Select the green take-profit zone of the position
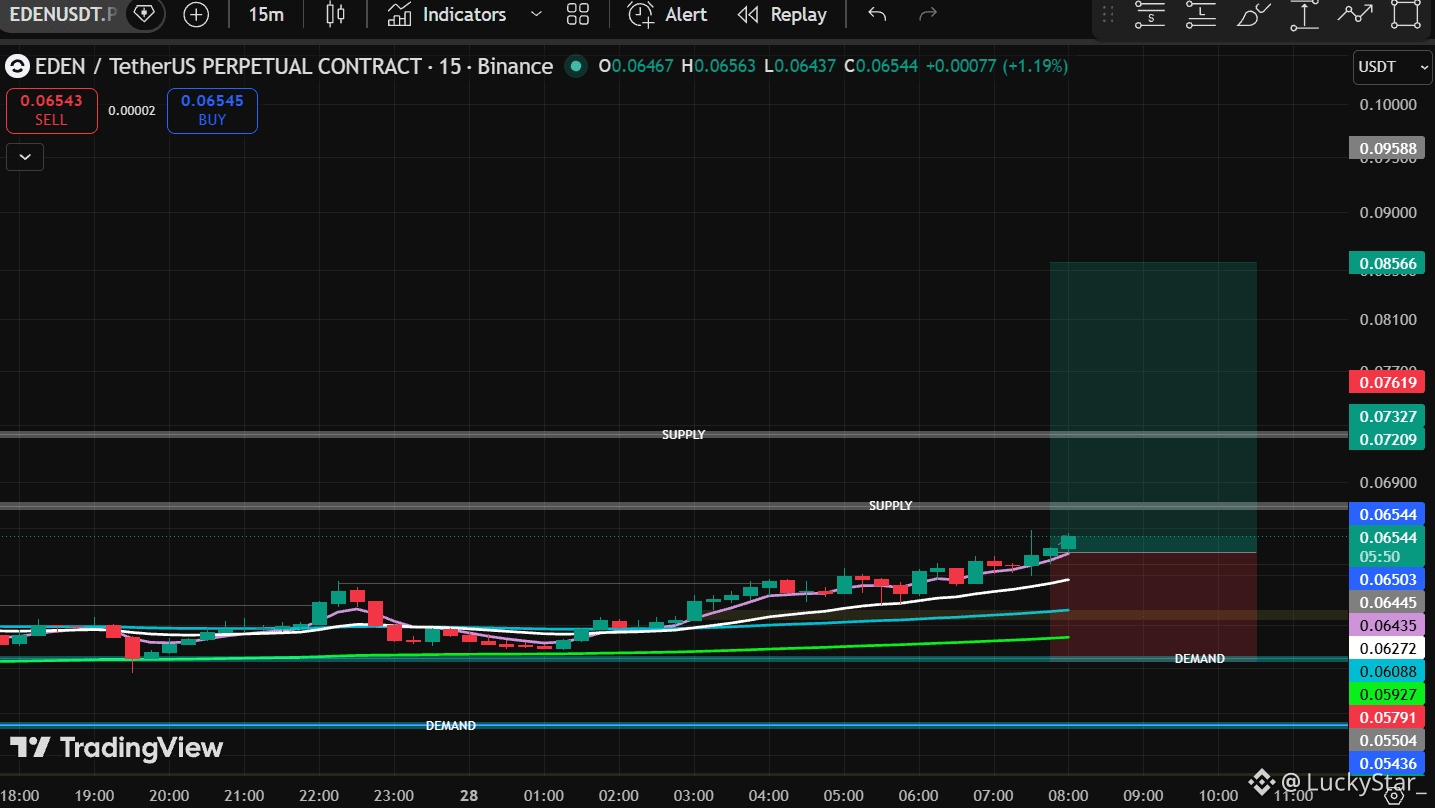 click(x=1153, y=407)
